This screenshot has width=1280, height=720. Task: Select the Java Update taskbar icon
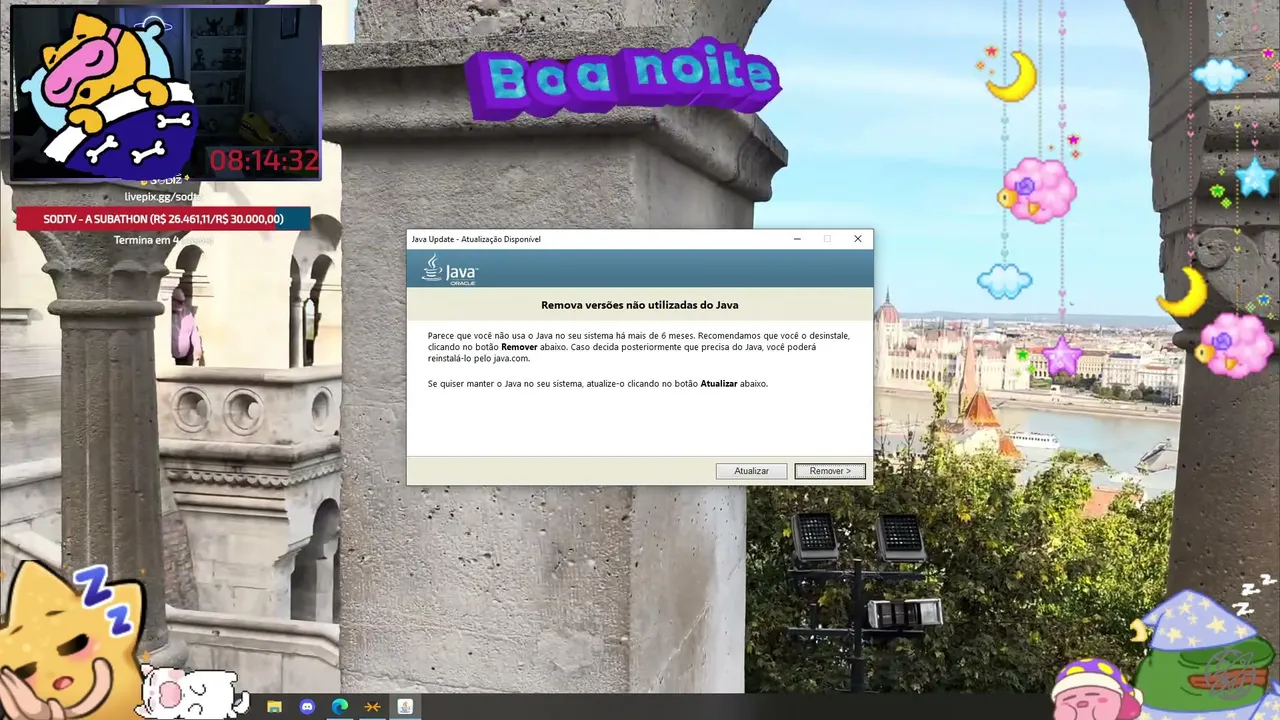pos(405,707)
